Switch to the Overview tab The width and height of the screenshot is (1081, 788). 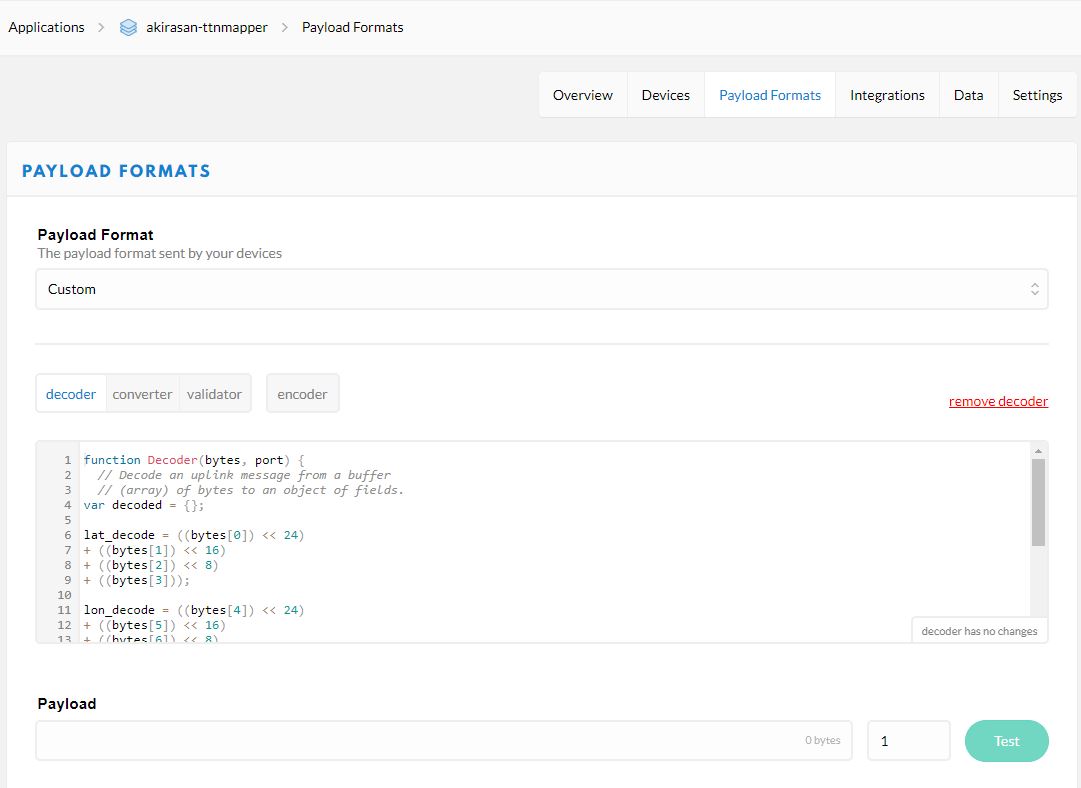click(583, 95)
